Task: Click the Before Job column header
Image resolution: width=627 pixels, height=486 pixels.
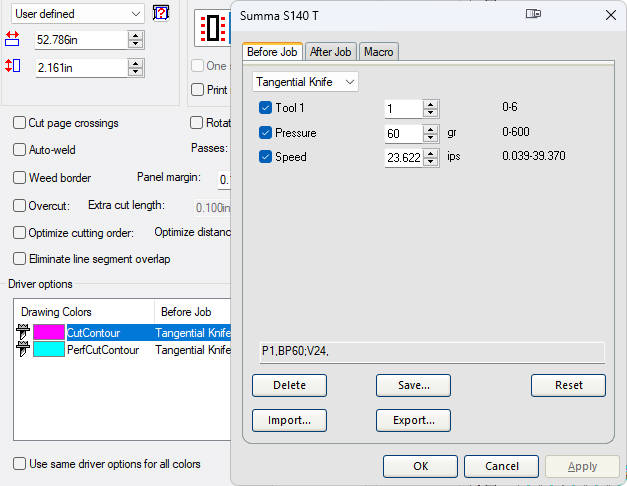Action: [x=193, y=312]
